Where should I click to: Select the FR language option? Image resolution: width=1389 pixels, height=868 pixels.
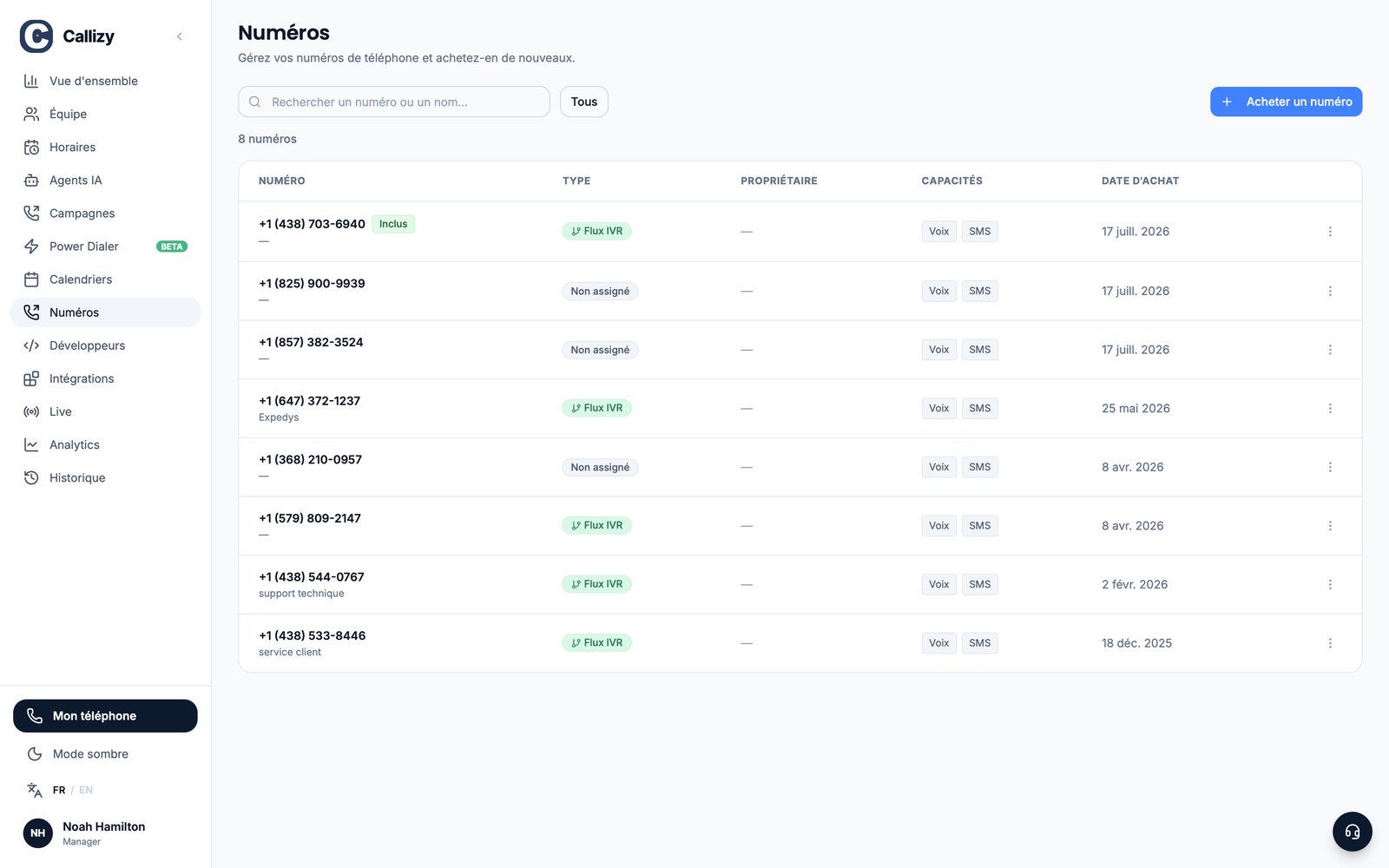[x=59, y=790]
